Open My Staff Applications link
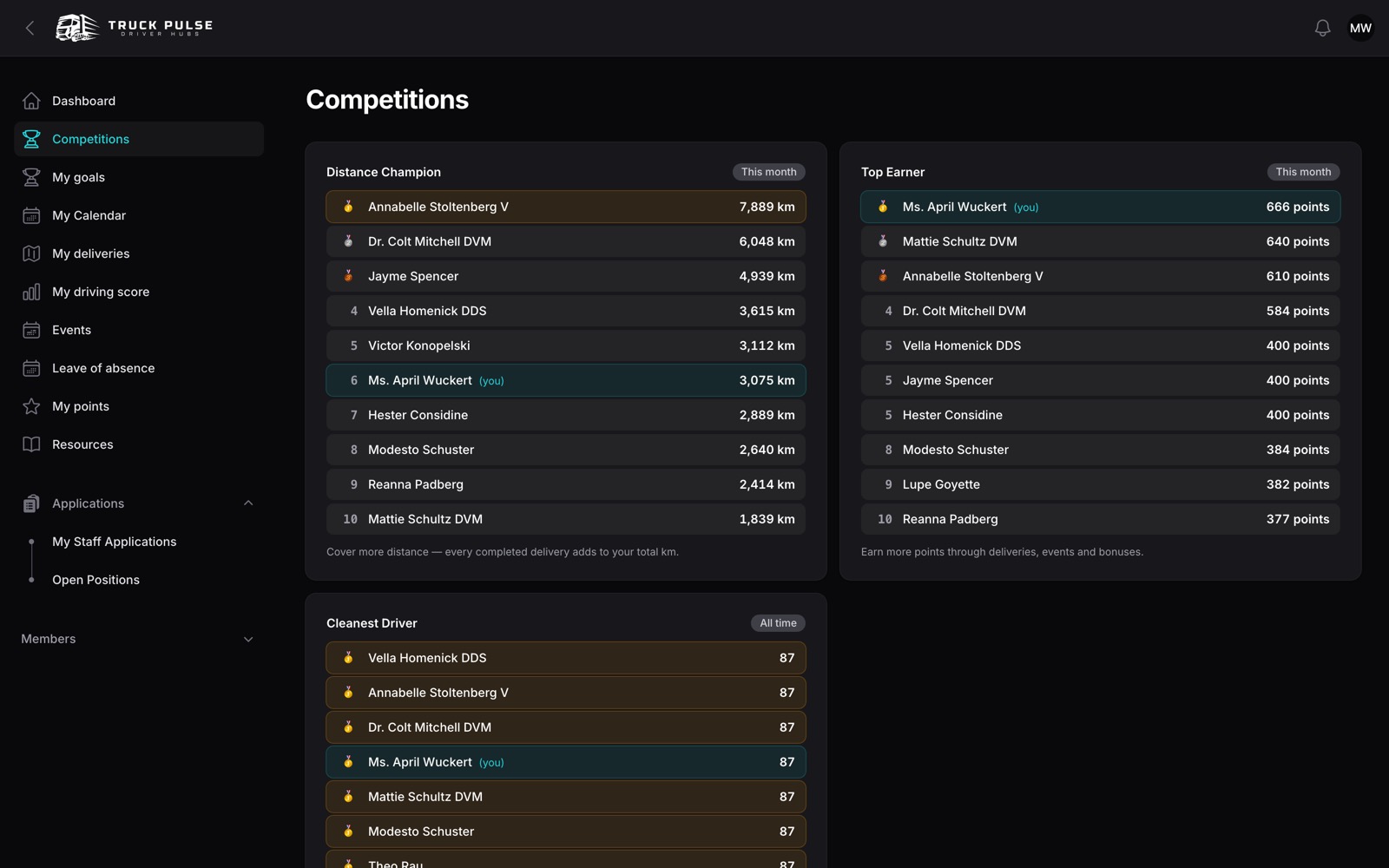Viewport: 1389px width, 868px height. click(x=114, y=542)
